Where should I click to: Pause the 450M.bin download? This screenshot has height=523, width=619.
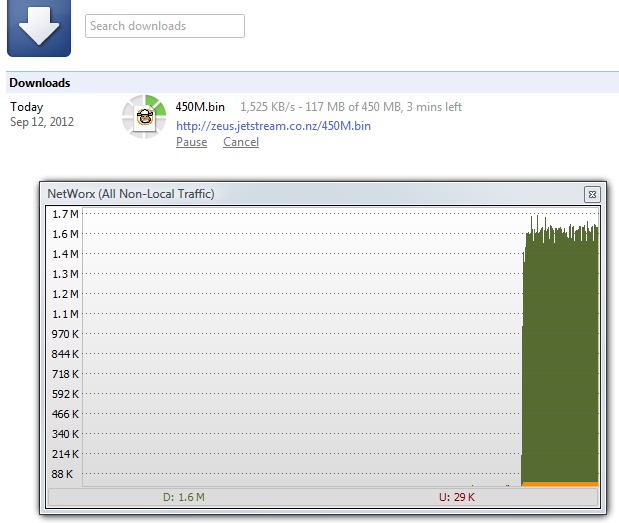[x=191, y=142]
